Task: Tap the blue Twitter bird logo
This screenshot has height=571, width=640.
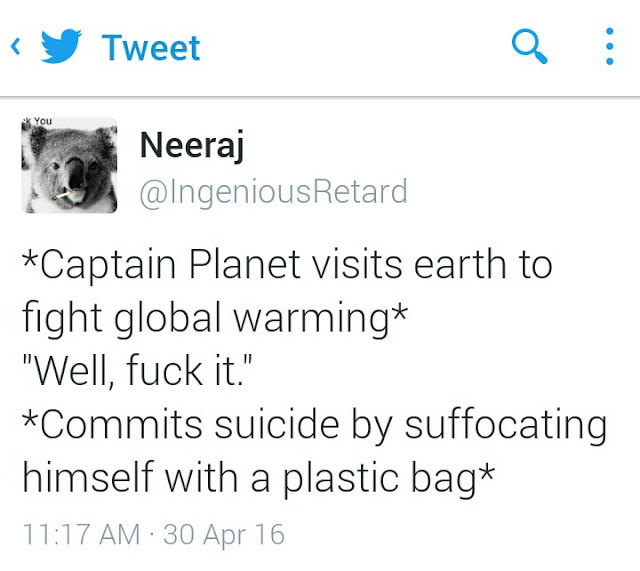Action: coord(61,46)
